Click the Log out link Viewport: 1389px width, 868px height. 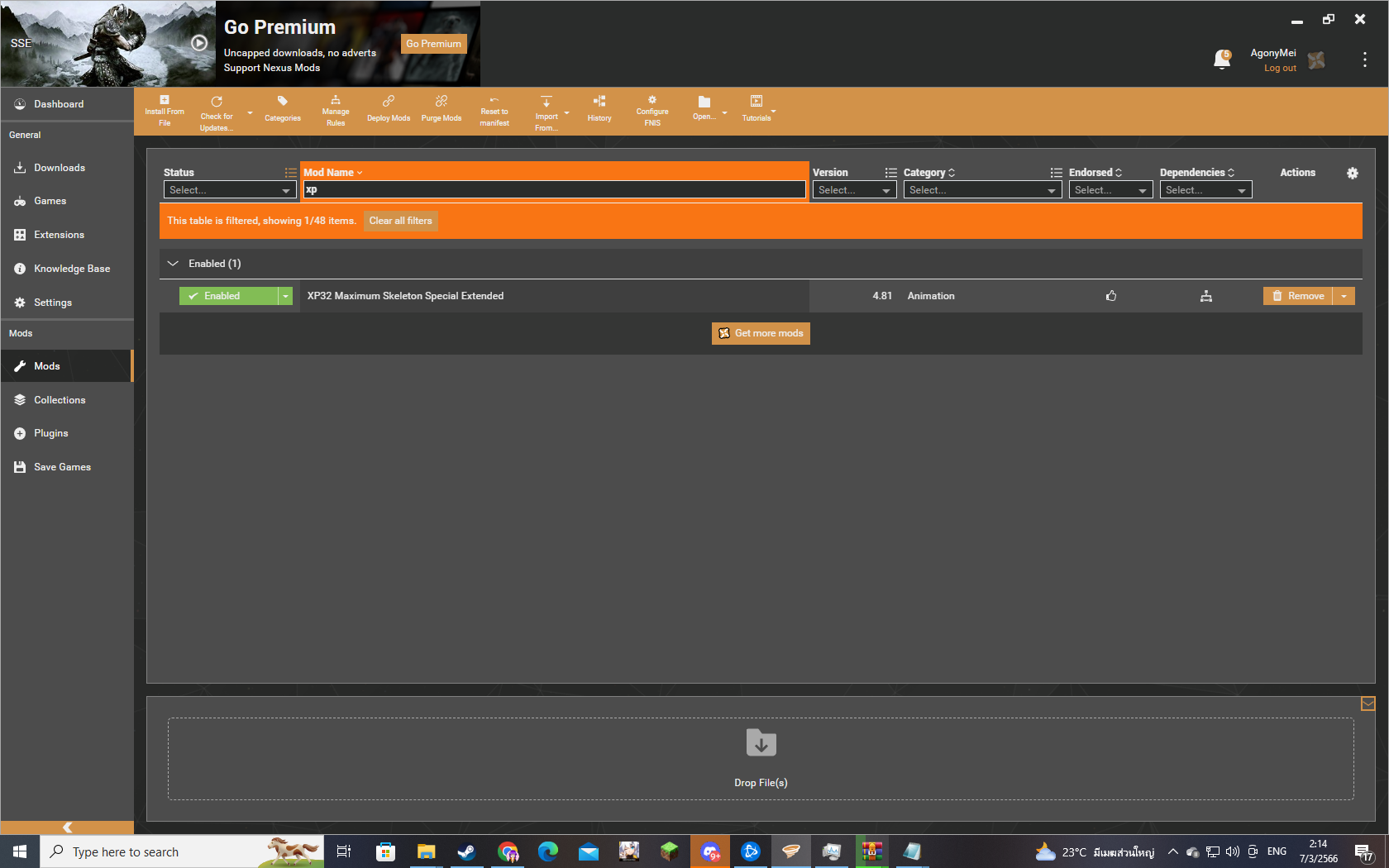[x=1280, y=68]
